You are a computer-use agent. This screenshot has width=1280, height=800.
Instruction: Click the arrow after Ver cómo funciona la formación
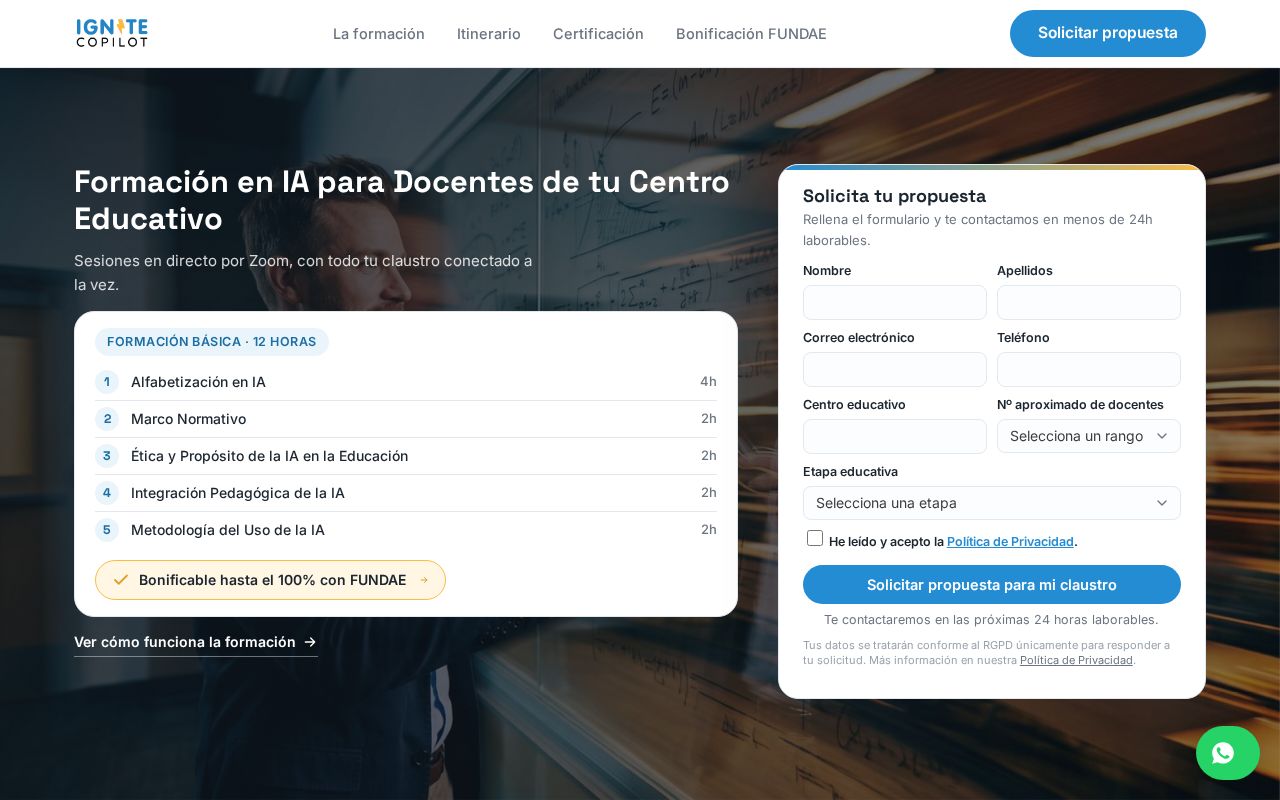[x=310, y=642]
